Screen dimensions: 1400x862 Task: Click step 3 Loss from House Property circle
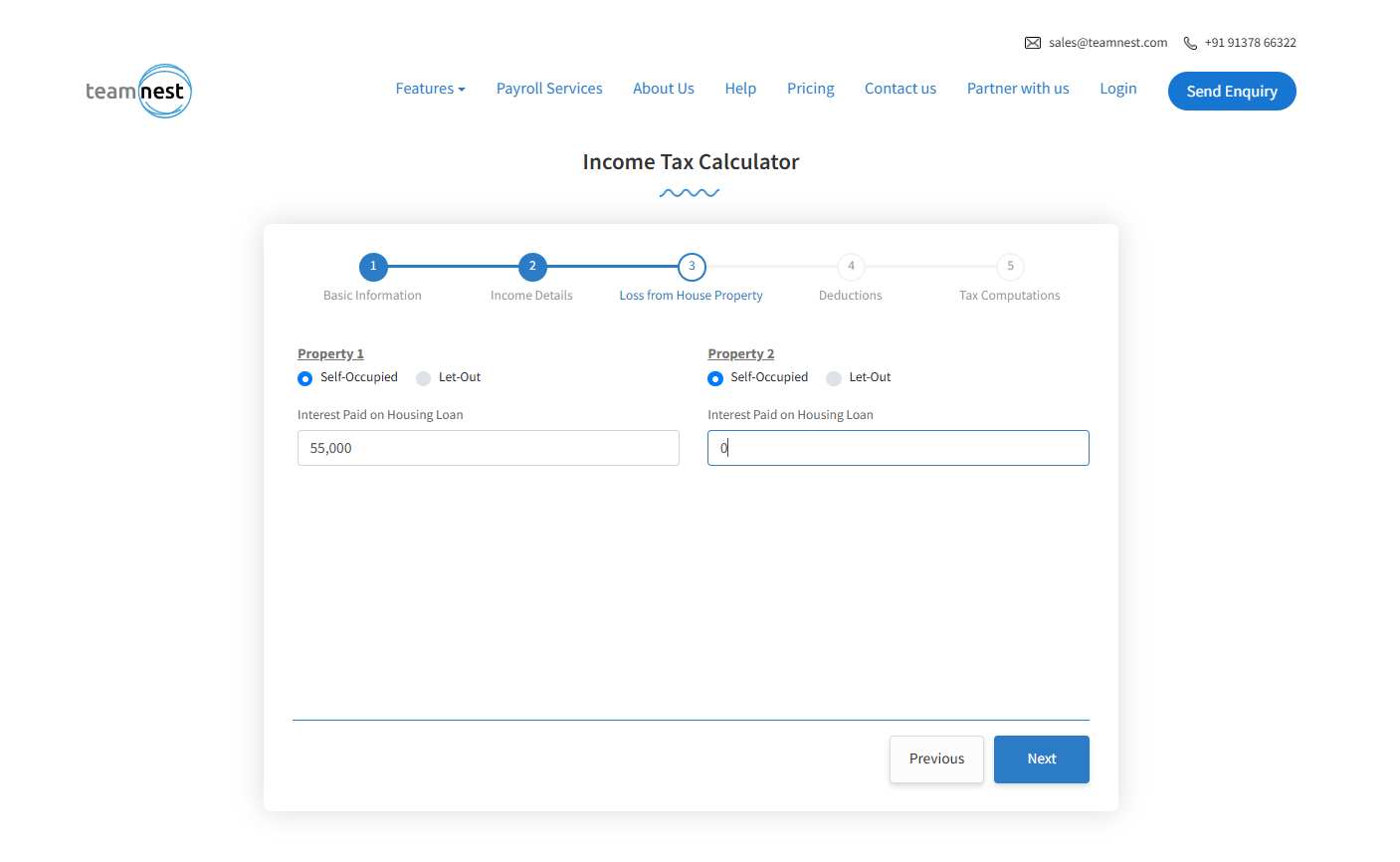click(692, 266)
